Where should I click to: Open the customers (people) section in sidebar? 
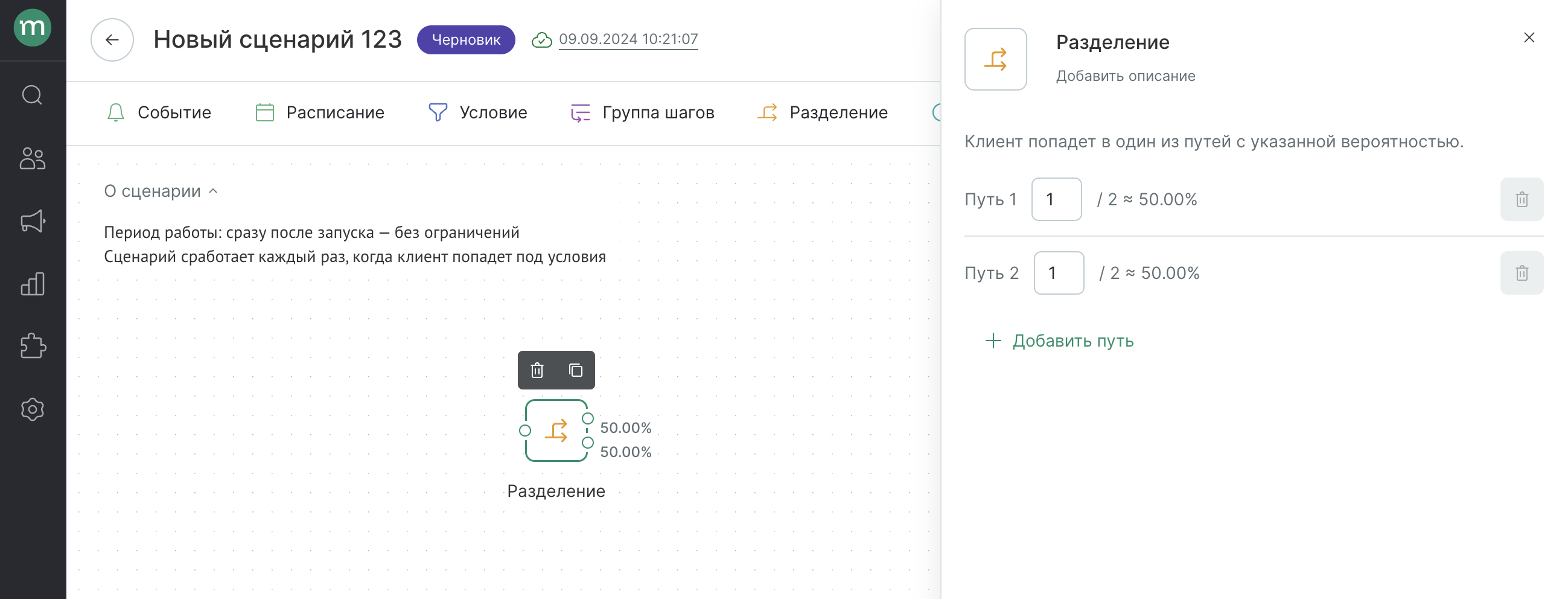click(32, 158)
